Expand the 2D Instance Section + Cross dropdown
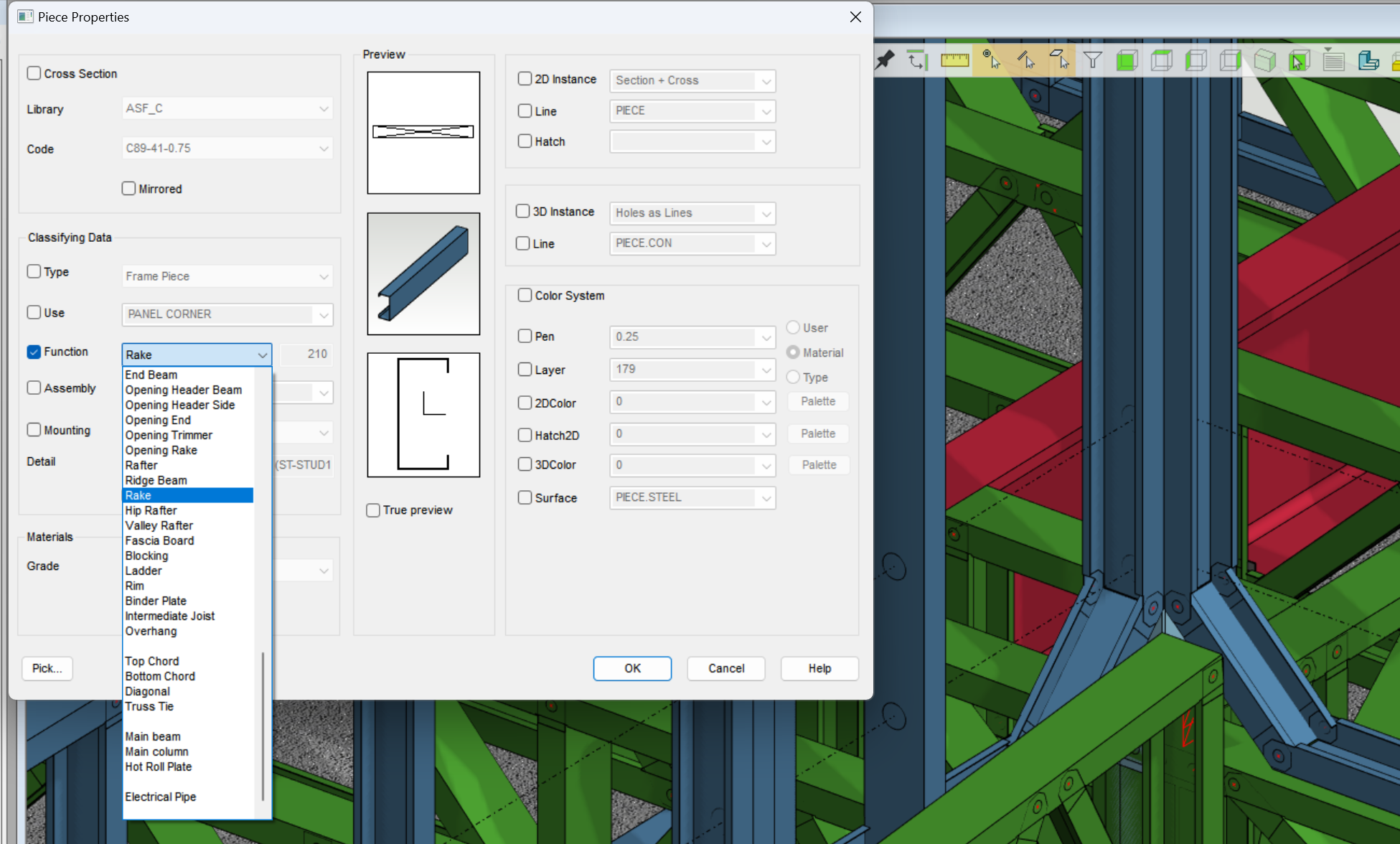This screenshot has height=844, width=1400. tap(766, 80)
